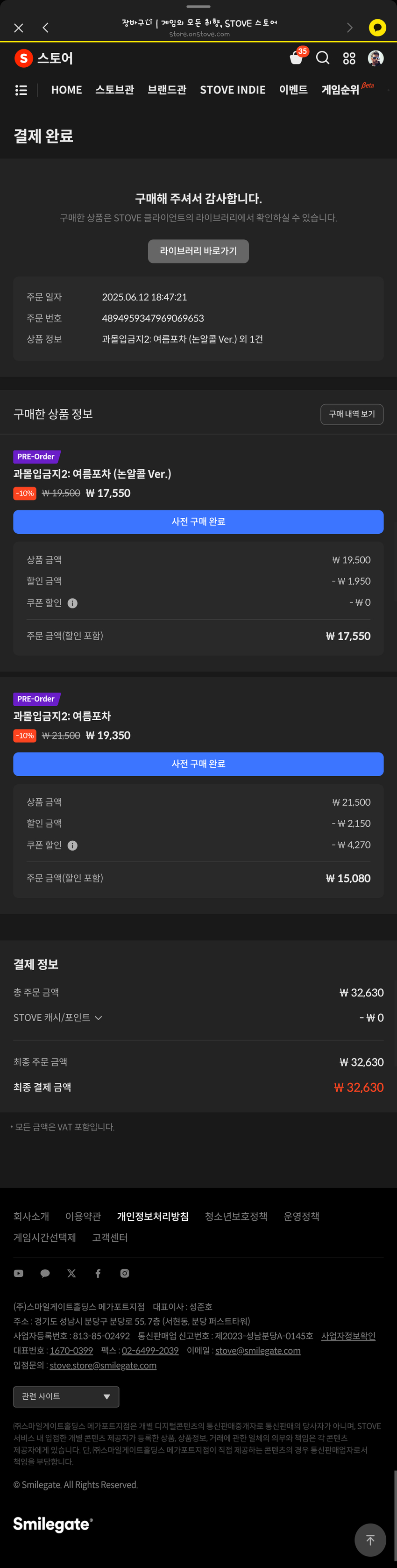Open the category list menu icon

click(21, 90)
